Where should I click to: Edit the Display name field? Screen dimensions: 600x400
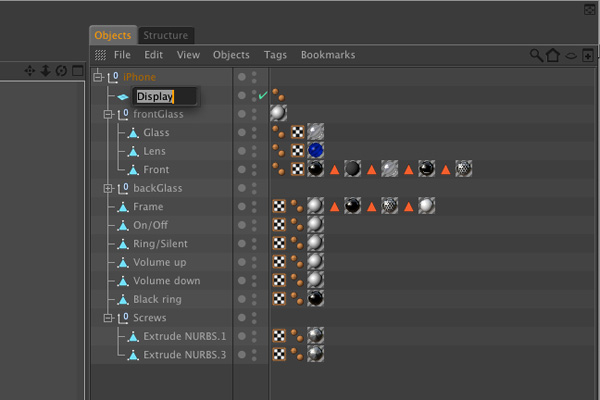pos(165,96)
